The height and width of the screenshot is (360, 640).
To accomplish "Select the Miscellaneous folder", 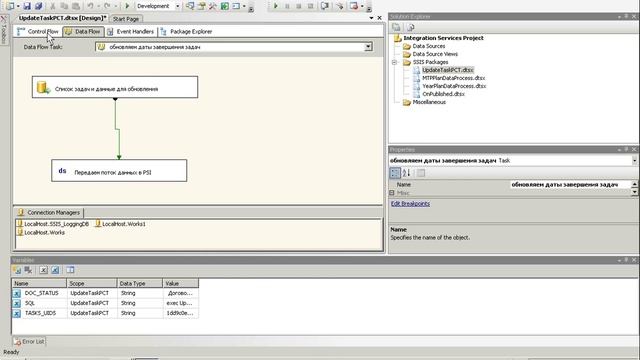I will pos(429,102).
